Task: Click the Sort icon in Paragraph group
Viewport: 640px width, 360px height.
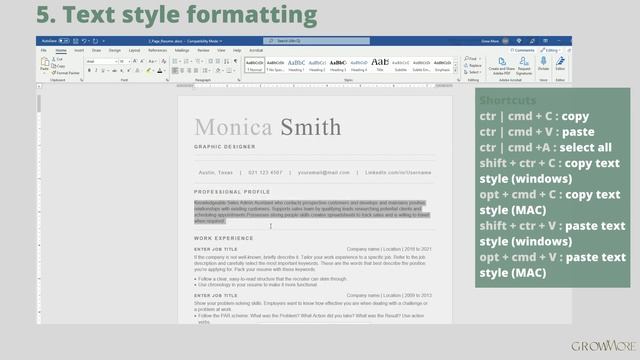Action: click(227, 61)
